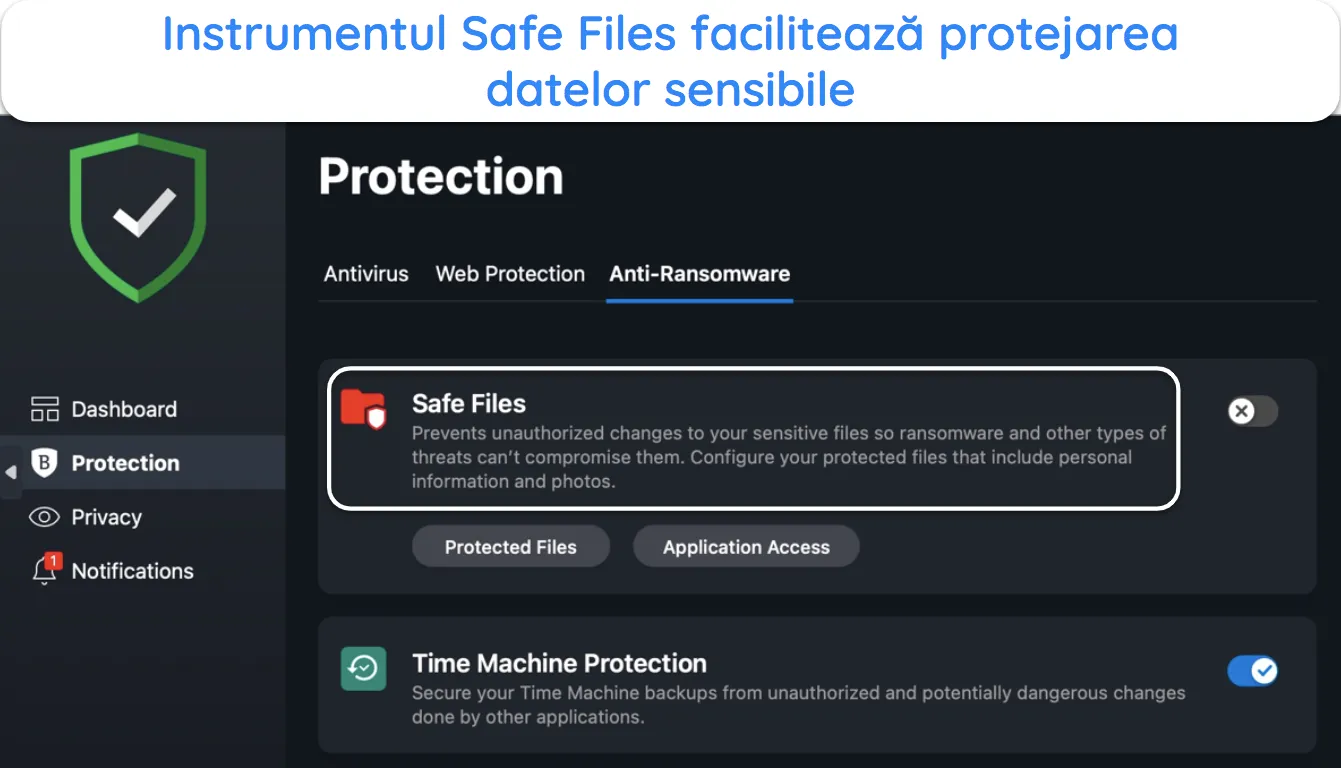
Task: Click the red Safe Files folder icon
Action: (363, 409)
